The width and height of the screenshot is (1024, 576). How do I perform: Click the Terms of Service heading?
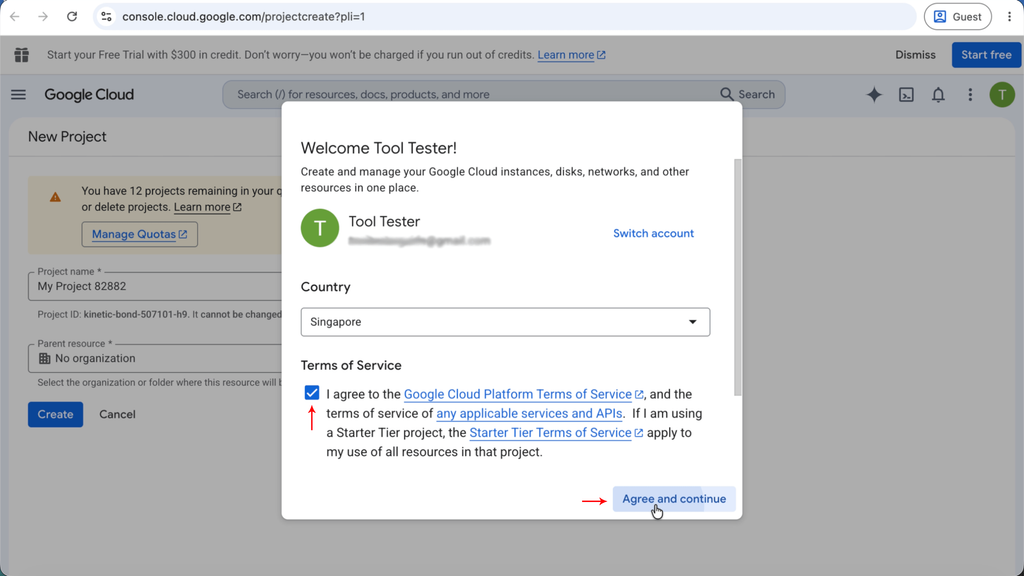(351, 365)
